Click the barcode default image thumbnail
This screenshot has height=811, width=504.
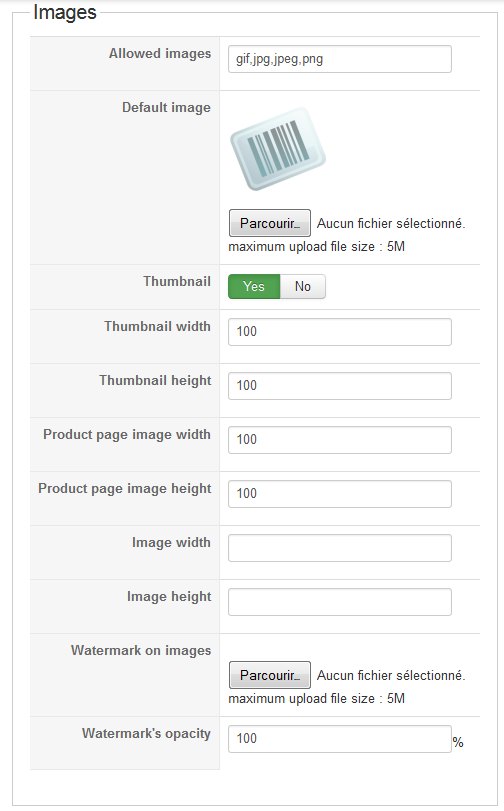point(278,149)
